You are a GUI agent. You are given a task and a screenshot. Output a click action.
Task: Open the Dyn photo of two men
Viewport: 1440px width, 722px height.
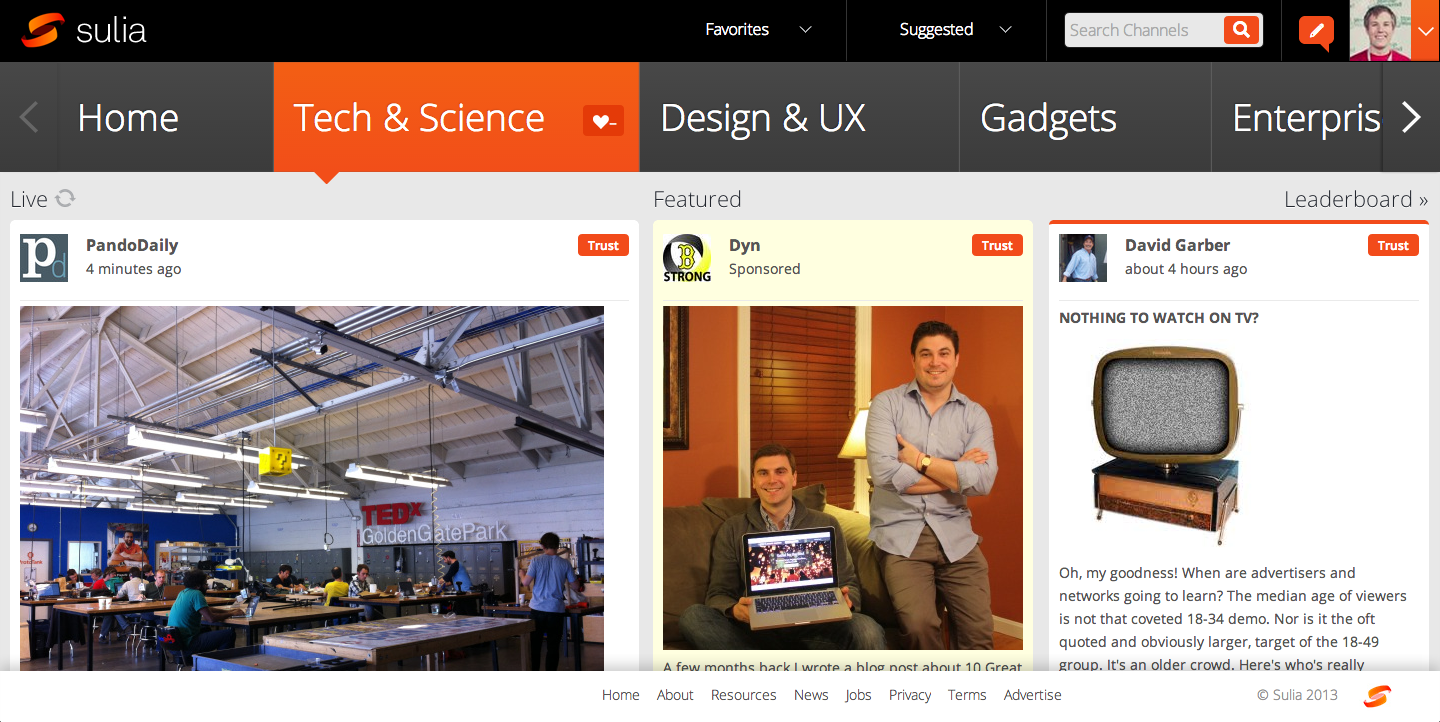point(843,478)
